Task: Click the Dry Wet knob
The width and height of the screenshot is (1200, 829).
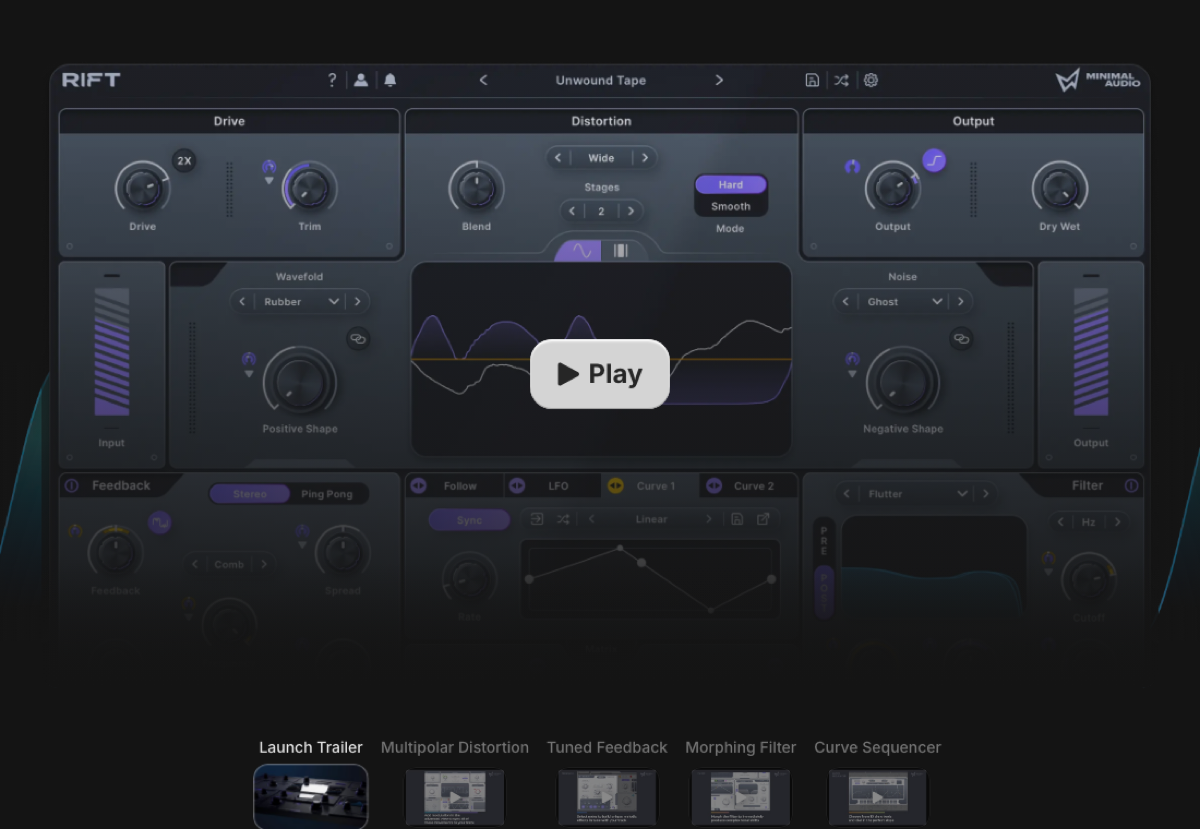Action: coord(1060,187)
